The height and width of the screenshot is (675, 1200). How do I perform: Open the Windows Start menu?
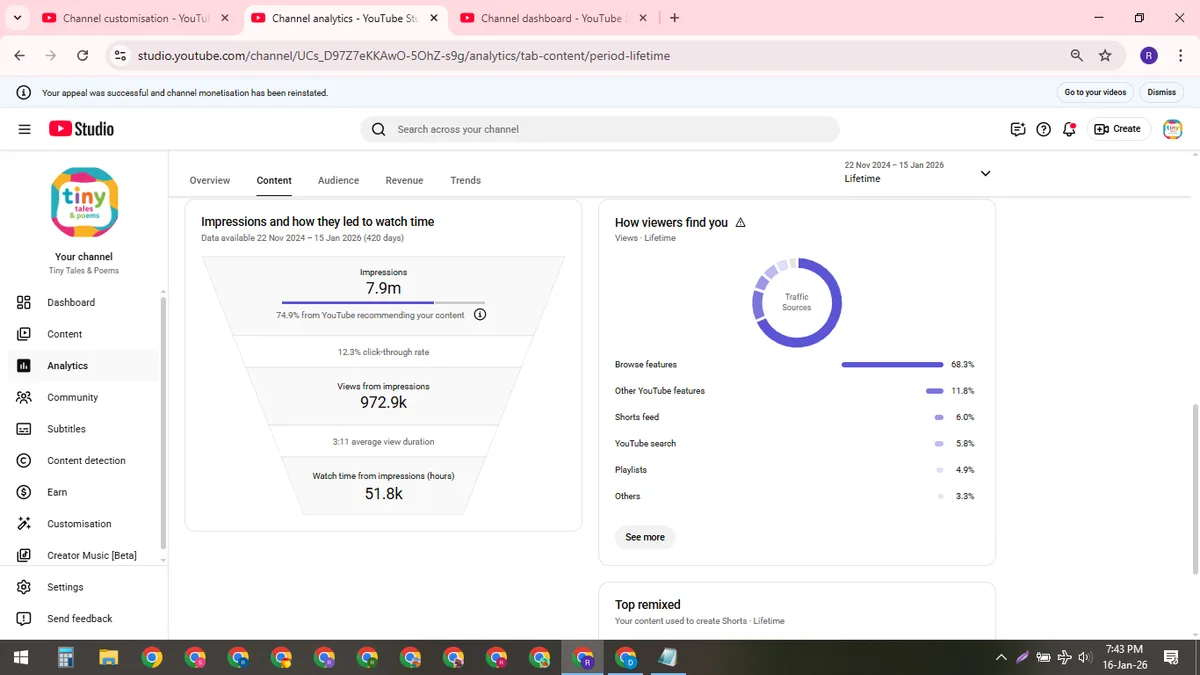[x=22, y=657]
